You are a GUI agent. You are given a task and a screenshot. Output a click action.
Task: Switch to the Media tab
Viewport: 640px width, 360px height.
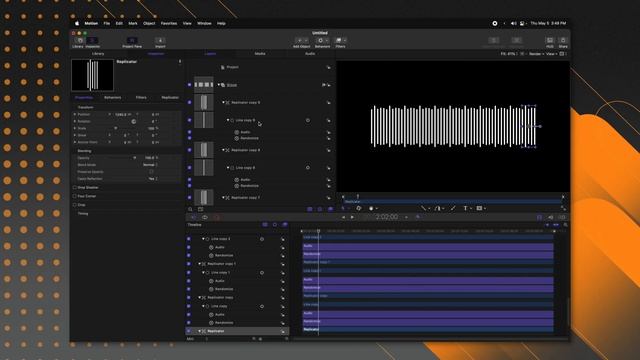260,54
